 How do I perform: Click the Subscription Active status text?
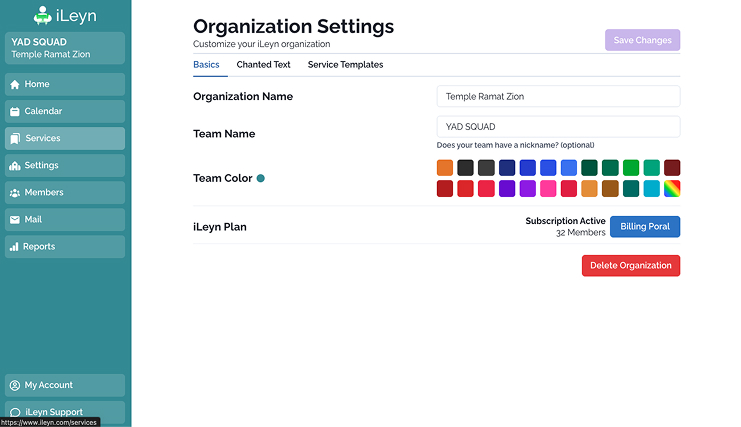coord(565,221)
